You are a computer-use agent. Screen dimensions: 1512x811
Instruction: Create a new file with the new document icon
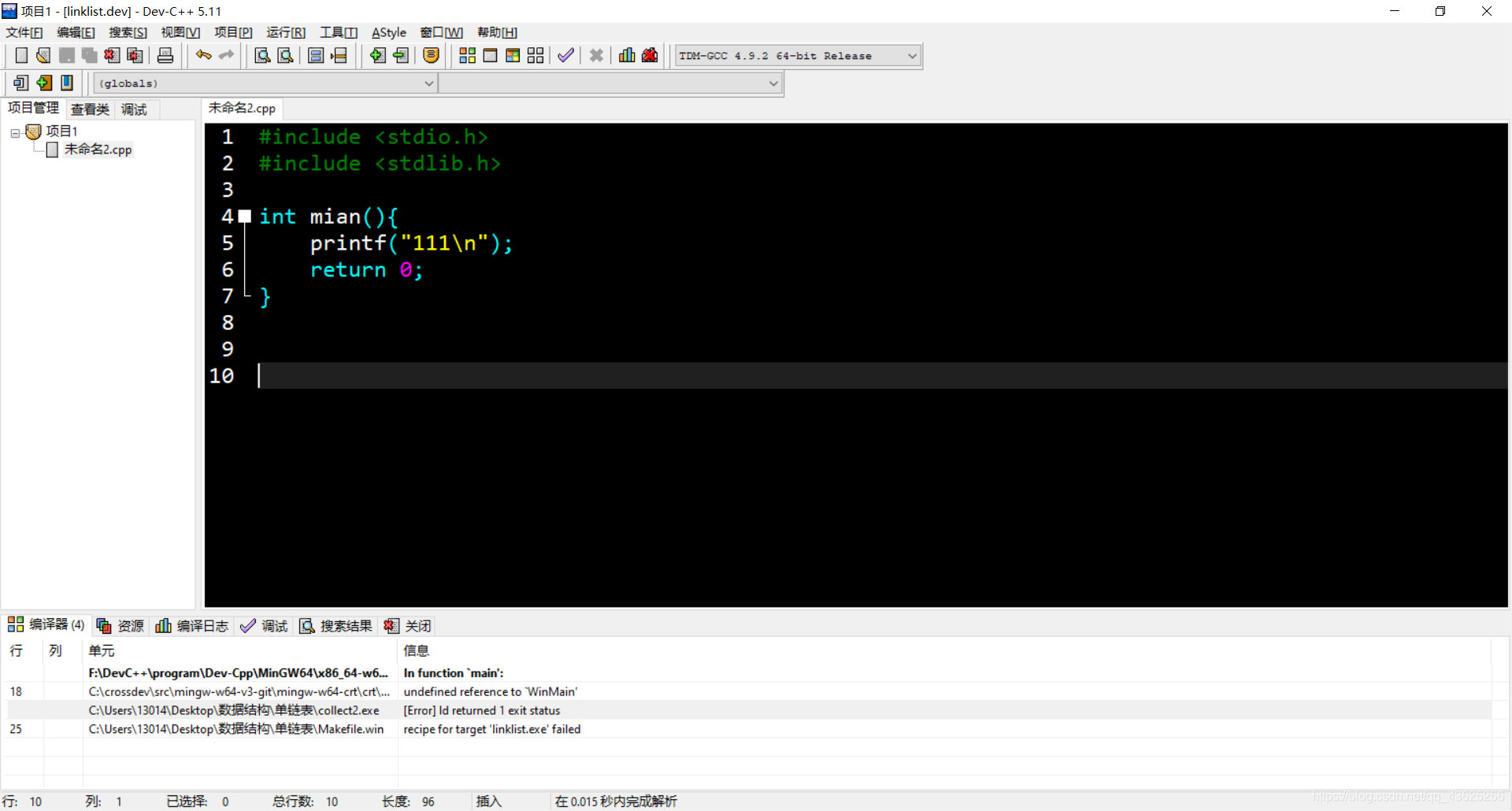pyautogui.click(x=21, y=55)
